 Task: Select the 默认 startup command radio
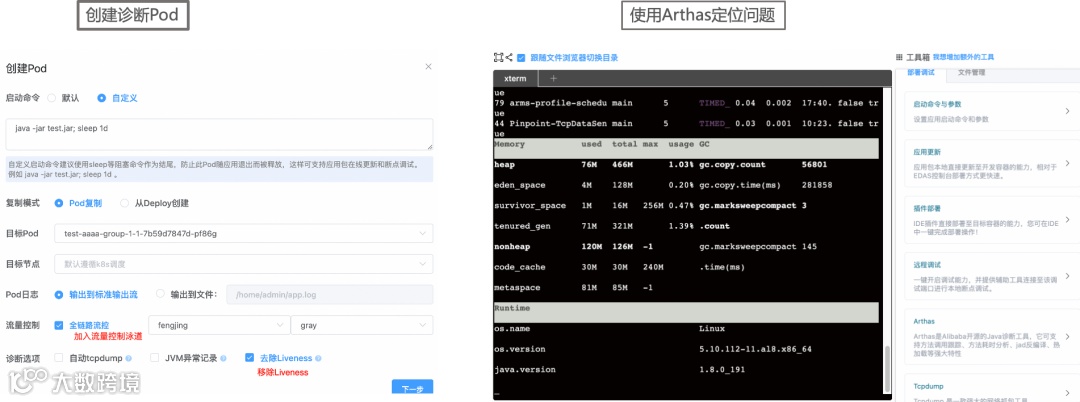coord(52,98)
